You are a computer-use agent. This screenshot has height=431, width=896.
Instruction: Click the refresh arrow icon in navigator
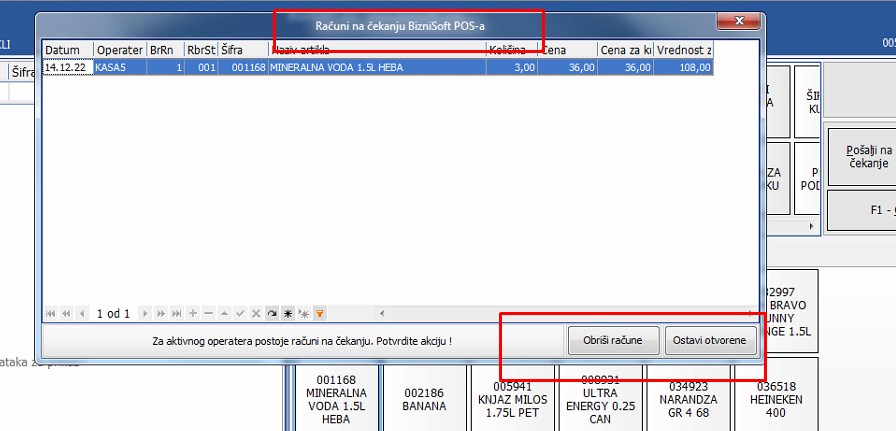[272, 313]
